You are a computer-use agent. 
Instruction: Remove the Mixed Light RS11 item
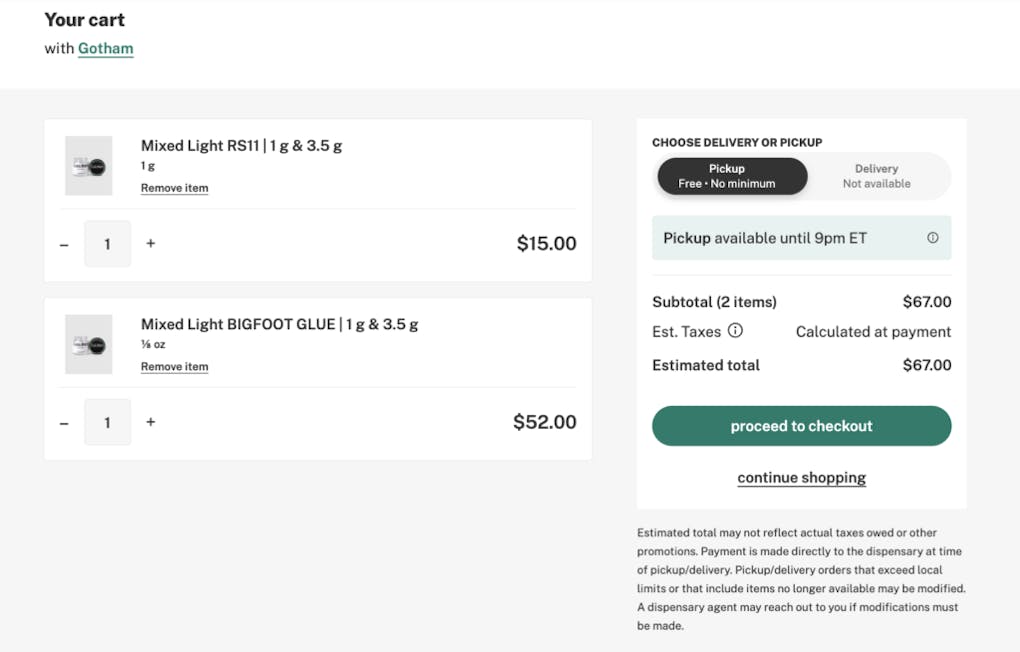pos(174,188)
